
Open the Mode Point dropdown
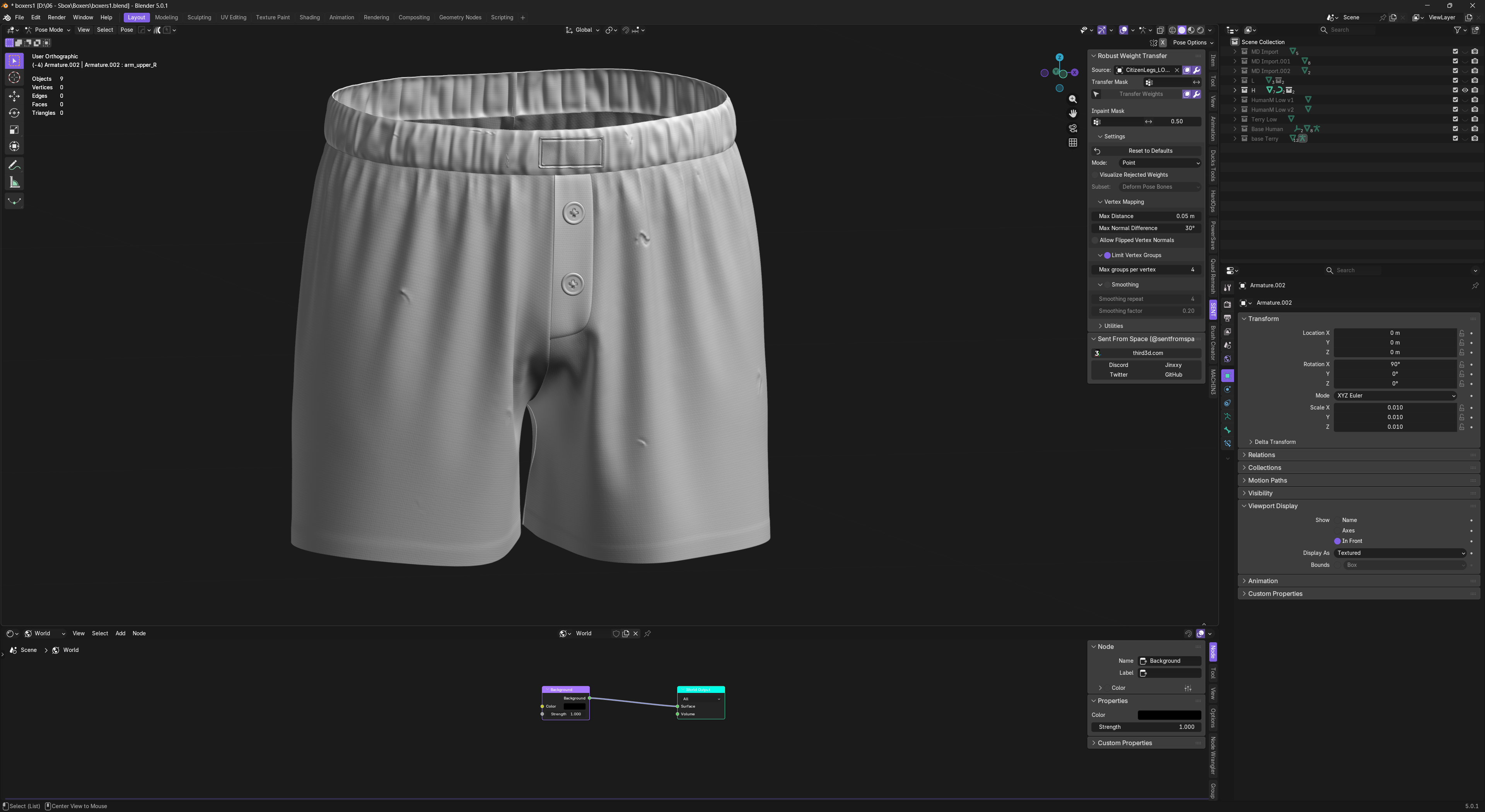pyautogui.click(x=1160, y=163)
